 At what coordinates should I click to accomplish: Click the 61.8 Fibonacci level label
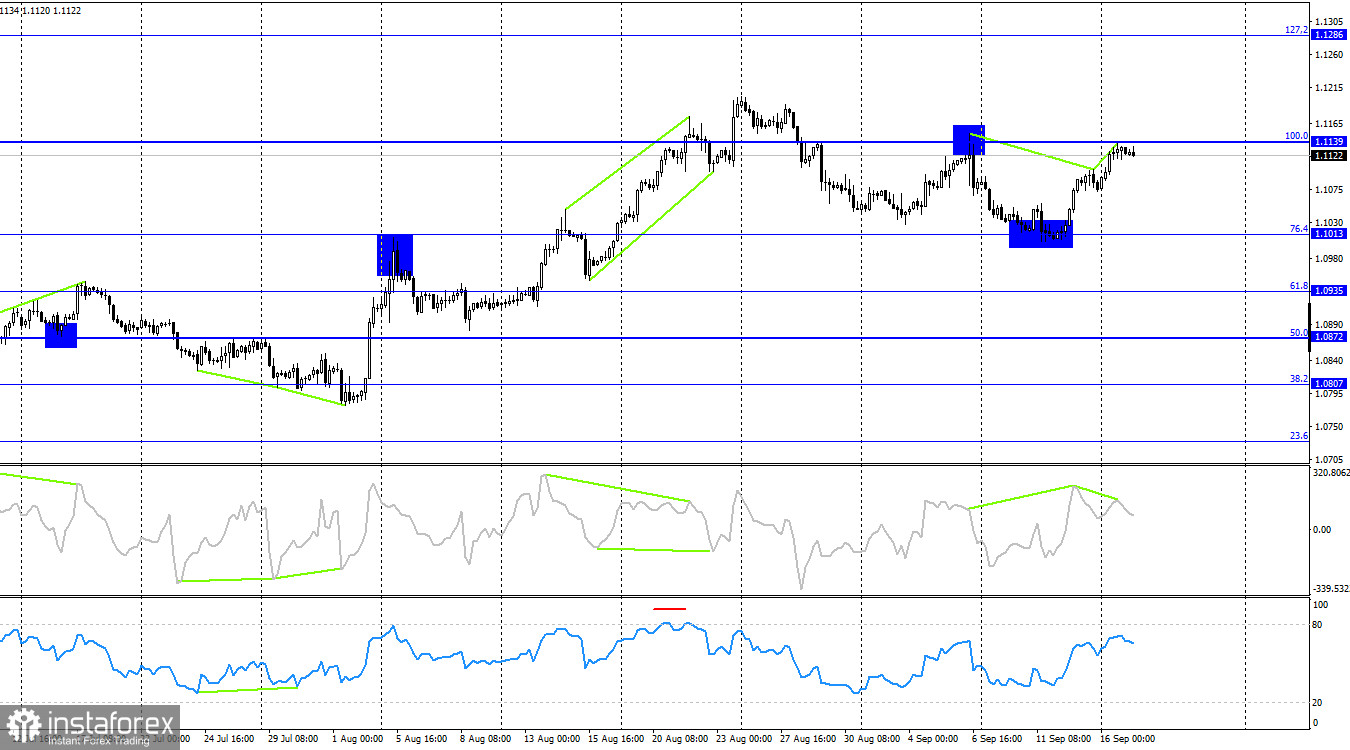pos(1299,286)
